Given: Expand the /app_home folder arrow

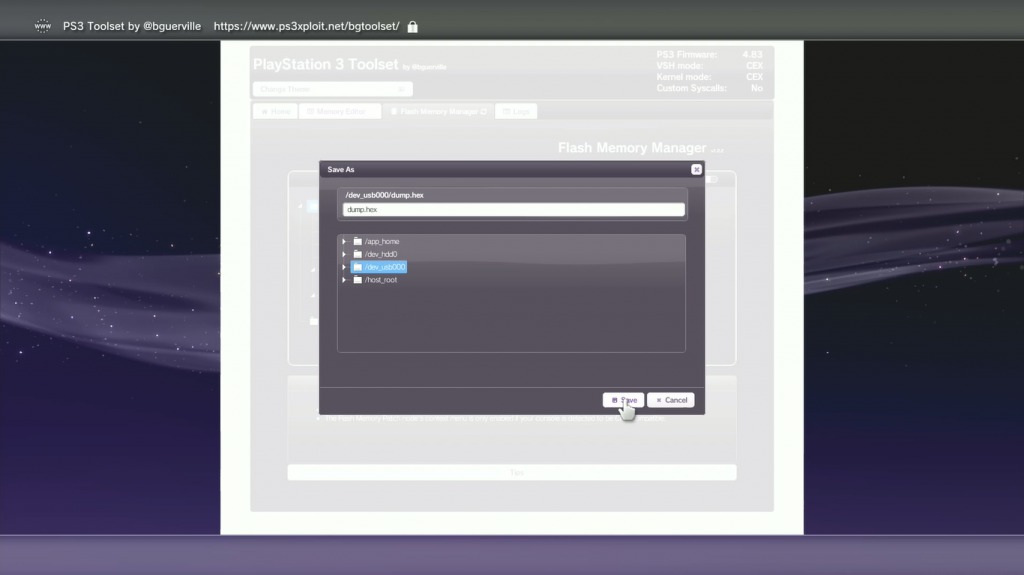Looking at the screenshot, I should pos(344,241).
